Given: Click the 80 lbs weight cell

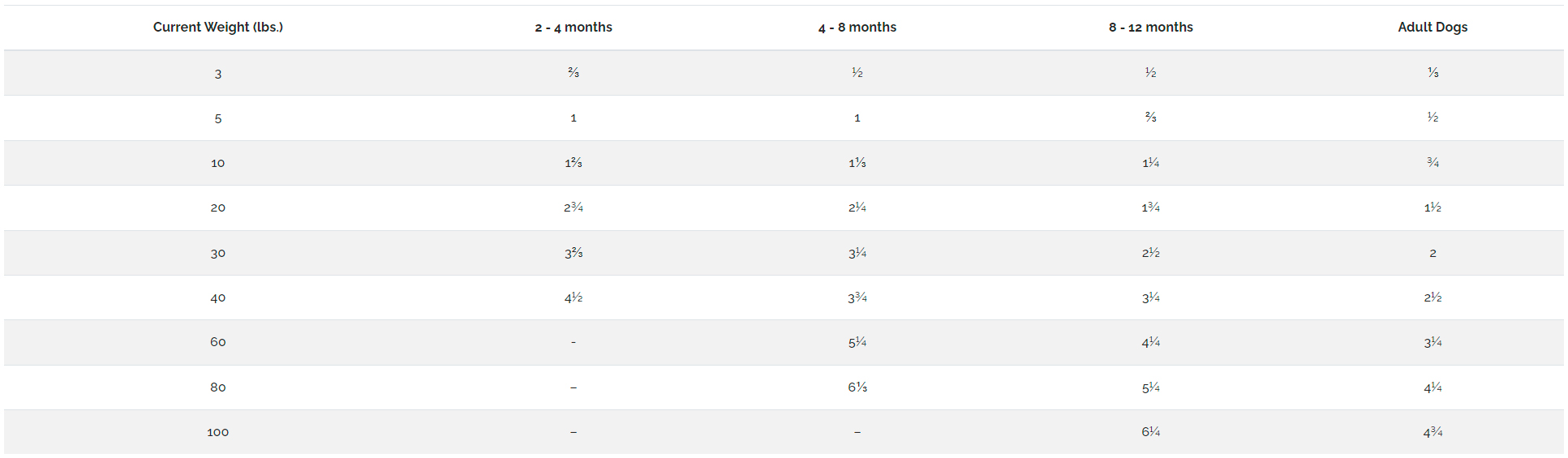Looking at the screenshot, I should click(x=218, y=387).
